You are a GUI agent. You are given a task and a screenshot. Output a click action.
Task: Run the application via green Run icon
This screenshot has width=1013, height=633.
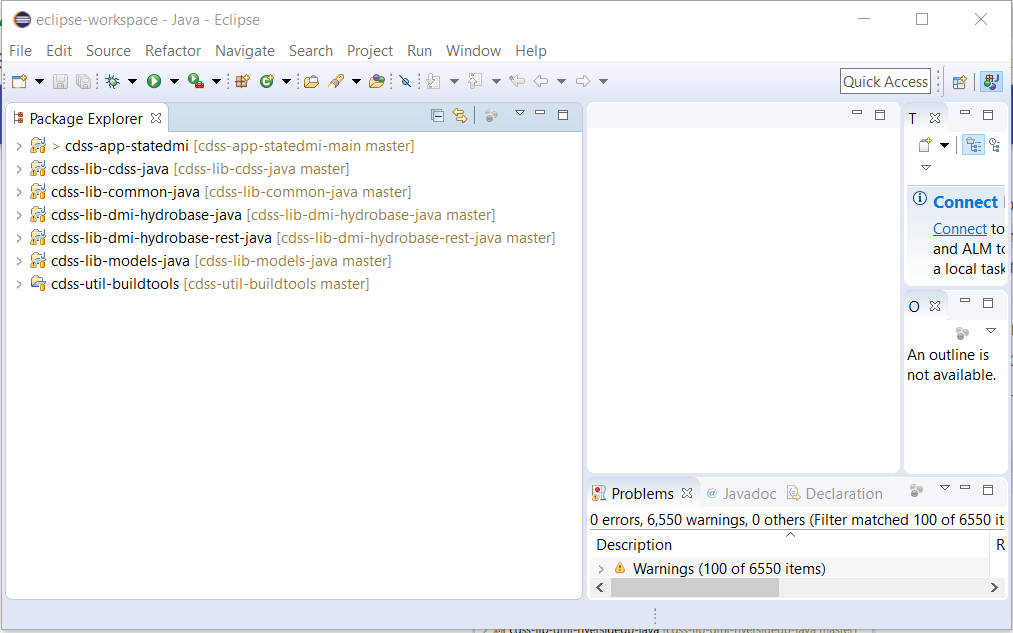point(155,81)
